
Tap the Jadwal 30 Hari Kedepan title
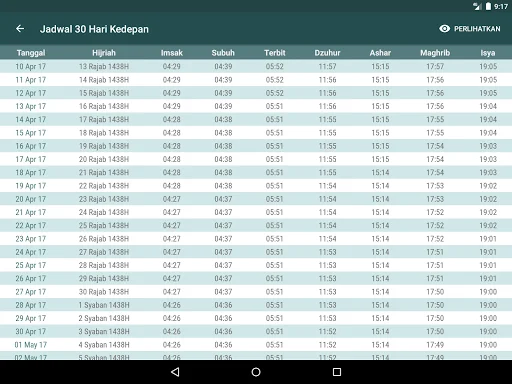point(94,29)
